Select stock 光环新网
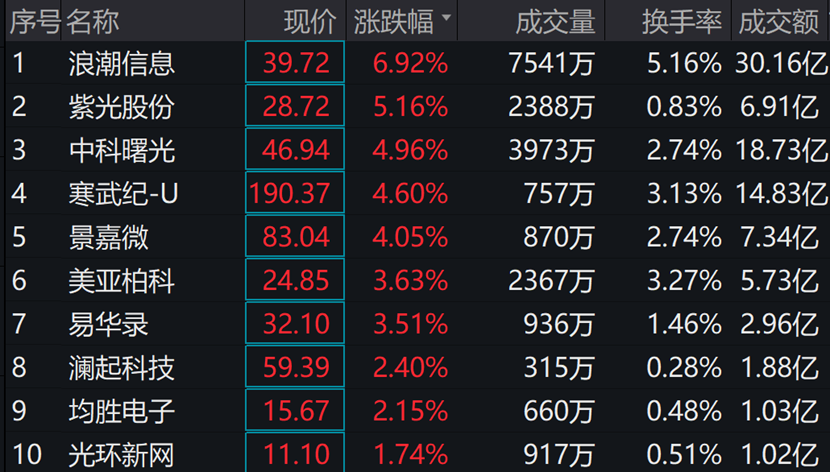 pyautogui.click(x=122, y=454)
